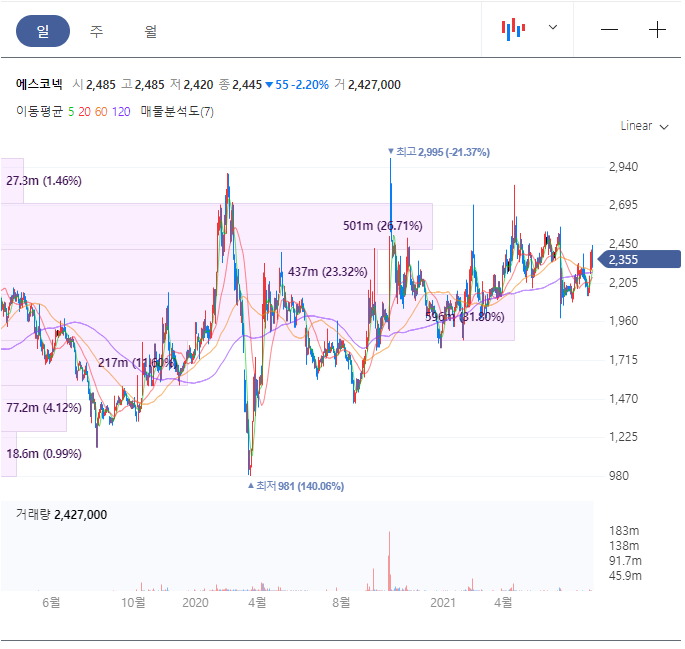Click the 18.6m (0.99%) volume profile label

(44, 454)
